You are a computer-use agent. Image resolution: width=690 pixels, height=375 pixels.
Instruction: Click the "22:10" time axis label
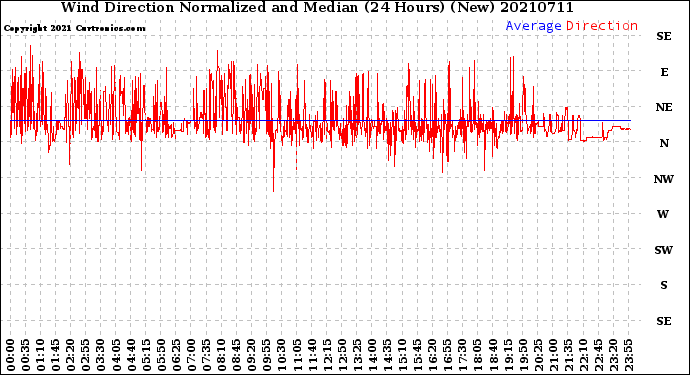pyautogui.click(x=583, y=355)
